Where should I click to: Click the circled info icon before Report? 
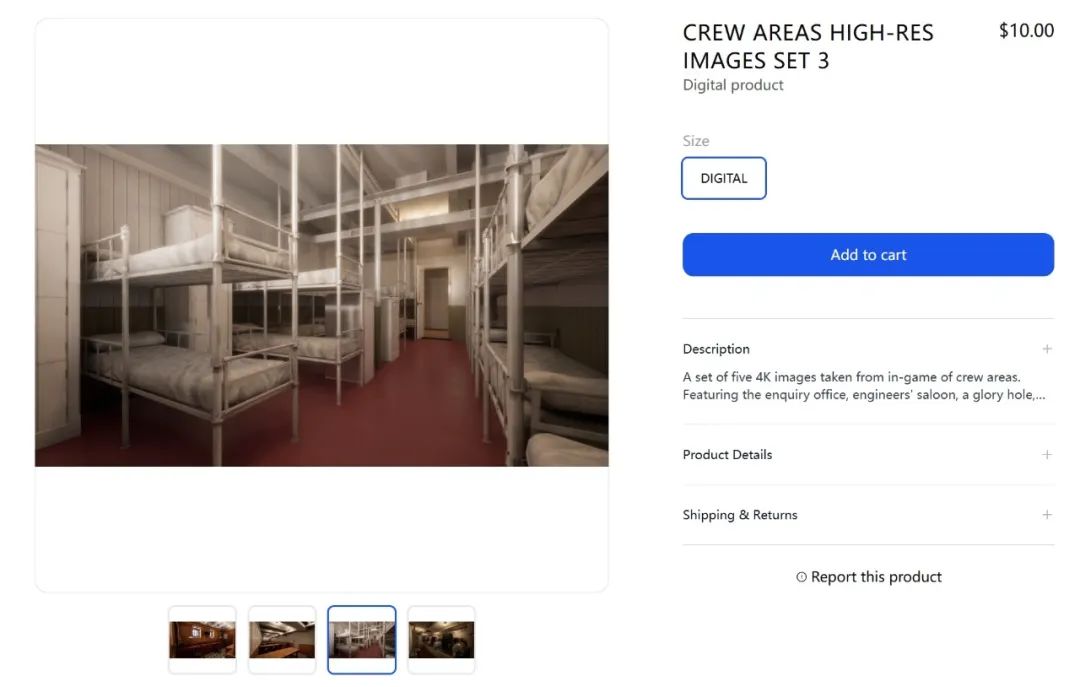(801, 577)
